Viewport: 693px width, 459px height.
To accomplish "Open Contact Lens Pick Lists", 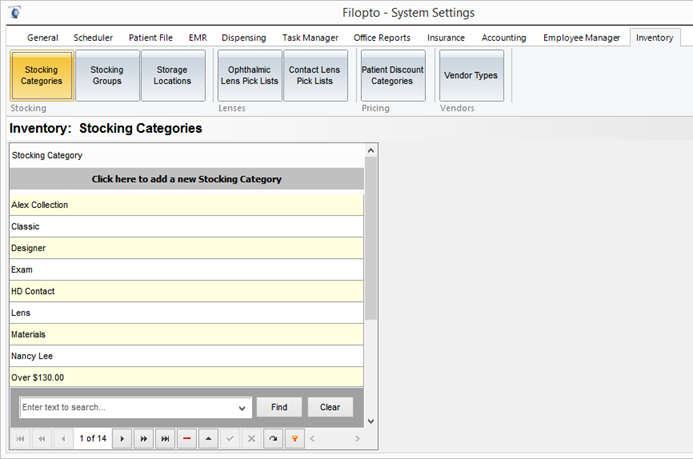I will (x=315, y=76).
